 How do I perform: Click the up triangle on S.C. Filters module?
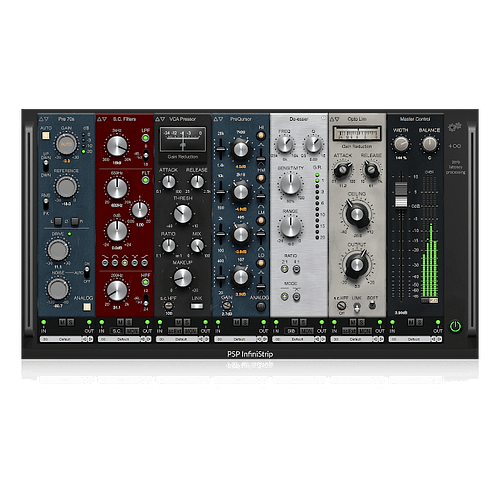coord(99,119)
